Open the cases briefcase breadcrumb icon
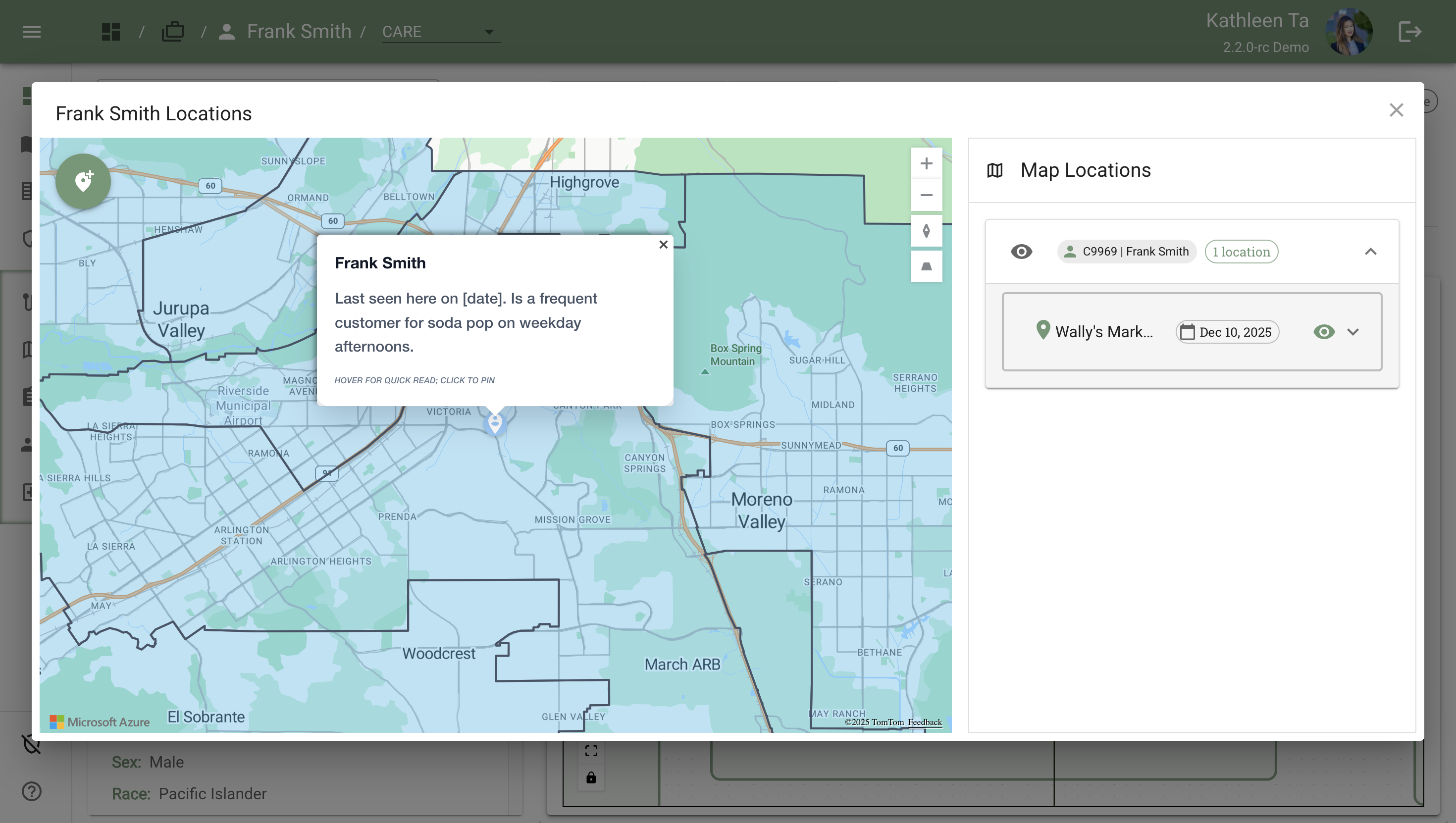1456x823 pixels. (x=172, y=32)
